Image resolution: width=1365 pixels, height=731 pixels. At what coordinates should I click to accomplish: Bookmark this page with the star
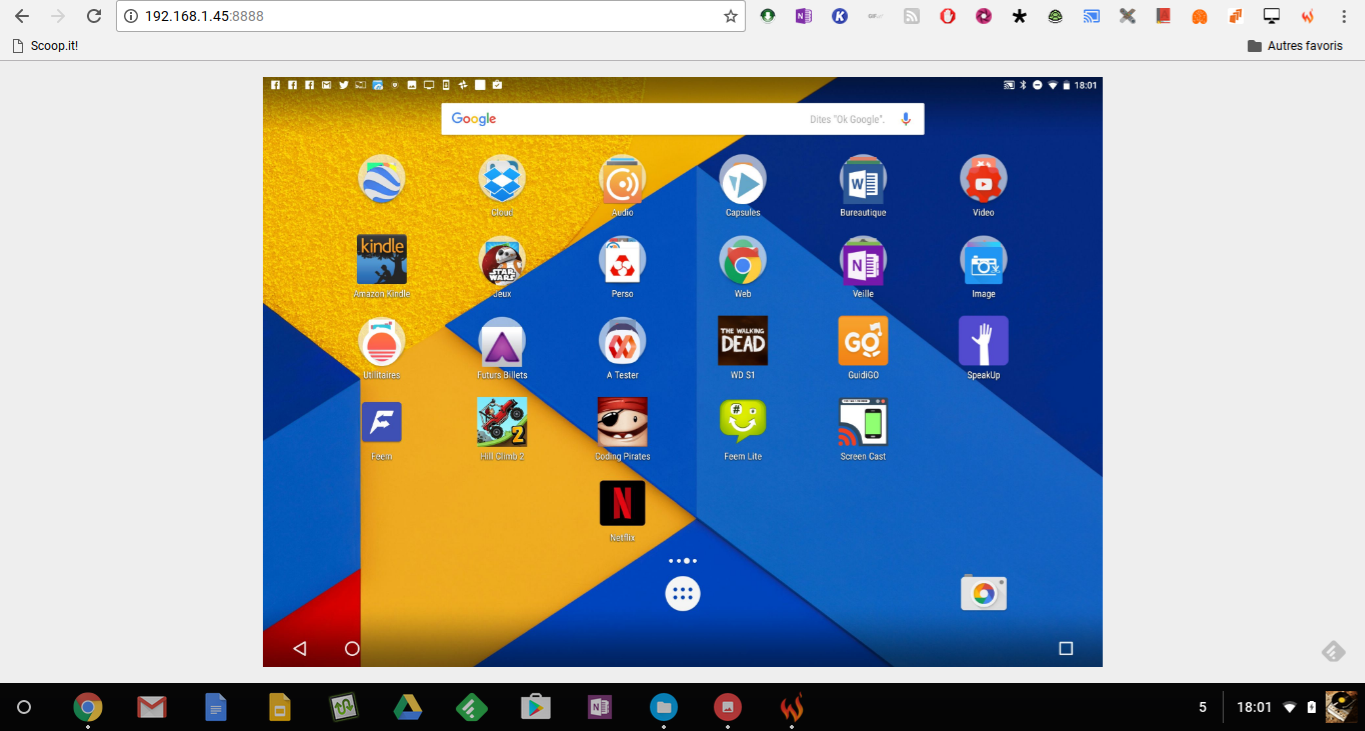click(731, 16)
